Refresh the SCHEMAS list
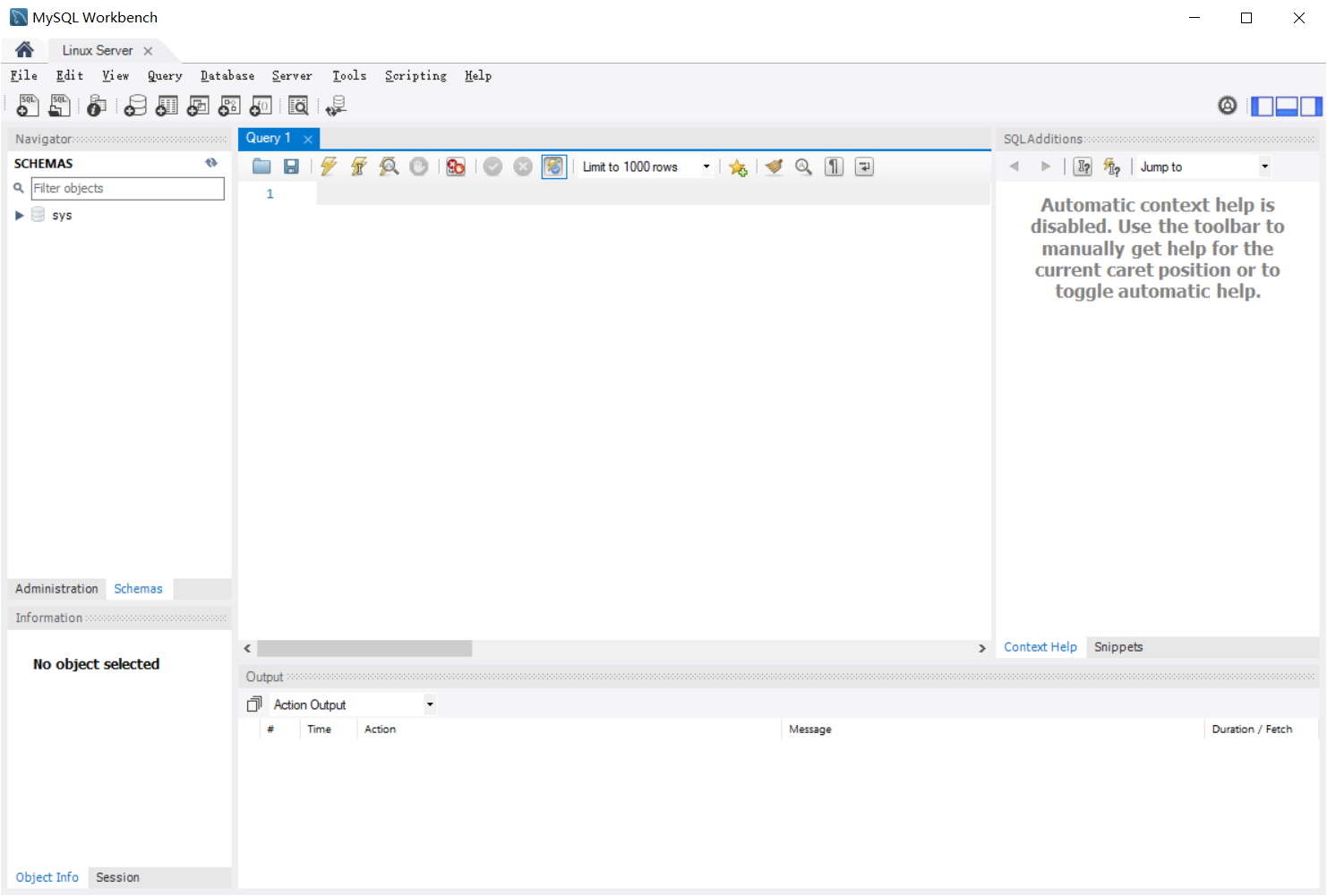The width and height of the screenshot is (1327, 896). (211, 163)
